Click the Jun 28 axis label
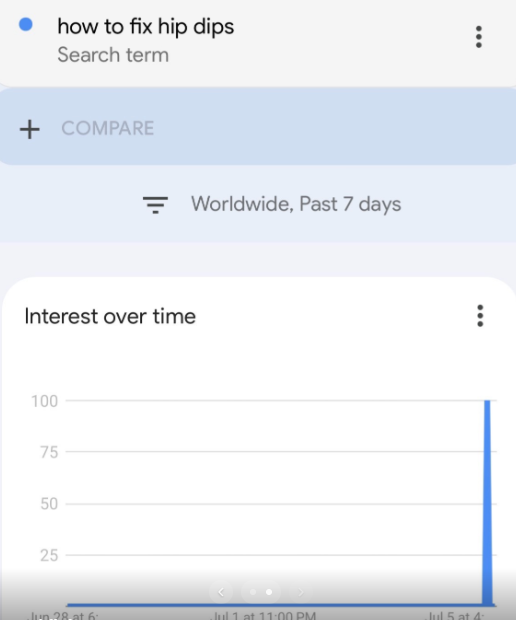The image size is (516, 620). pos(62,616)
